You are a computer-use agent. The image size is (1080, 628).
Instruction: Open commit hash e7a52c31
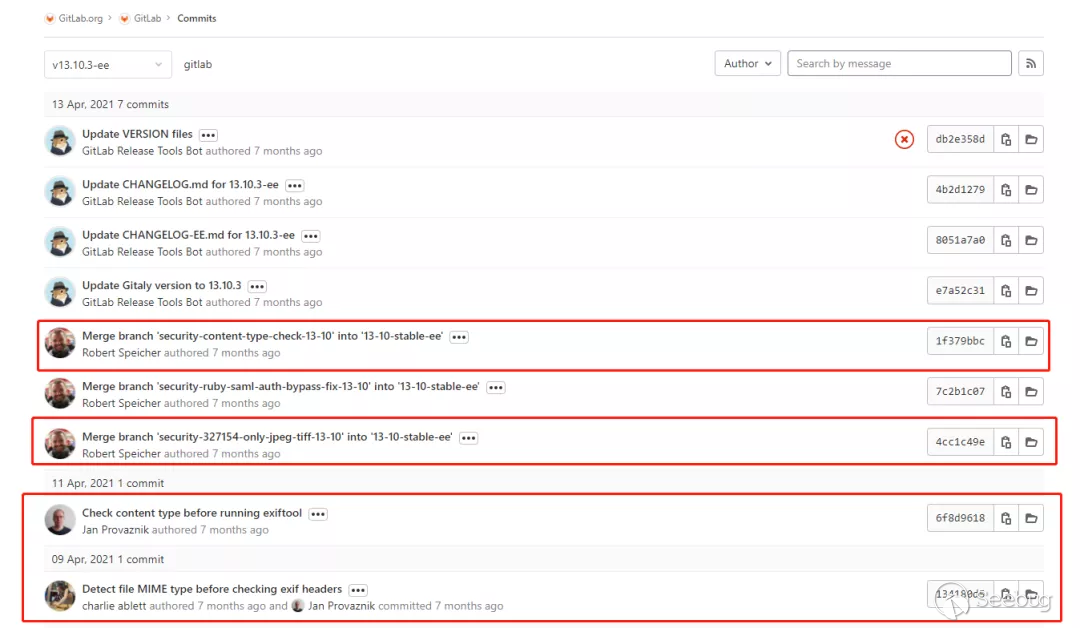pyautogui.click(x=960, y=291)
